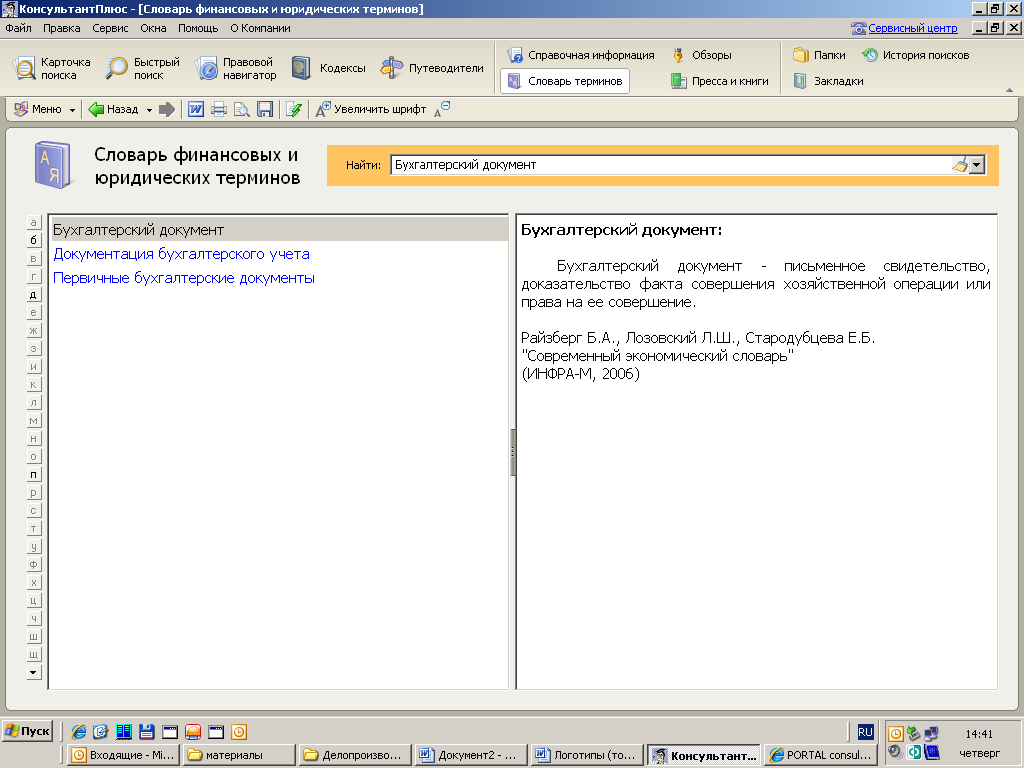Open Обзоры section
Image resolution: width=1024 pixels, height=768 pixels.
pyautogui.click(x=701, y=55)
